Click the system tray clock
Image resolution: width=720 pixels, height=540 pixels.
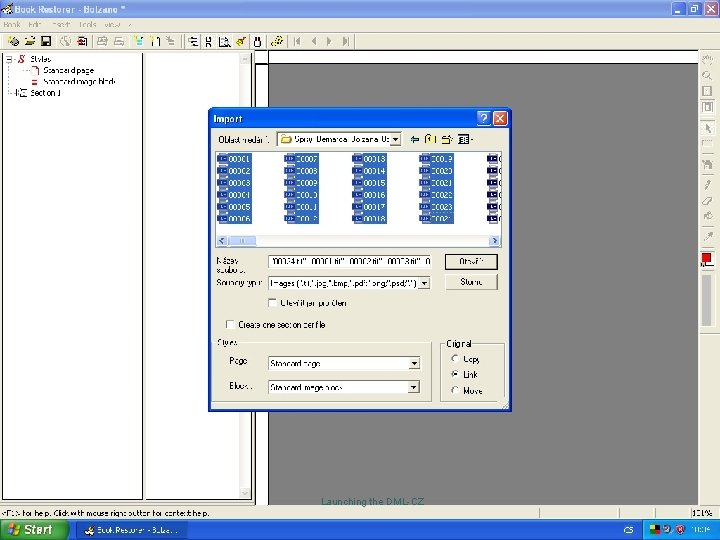[703, 530]
